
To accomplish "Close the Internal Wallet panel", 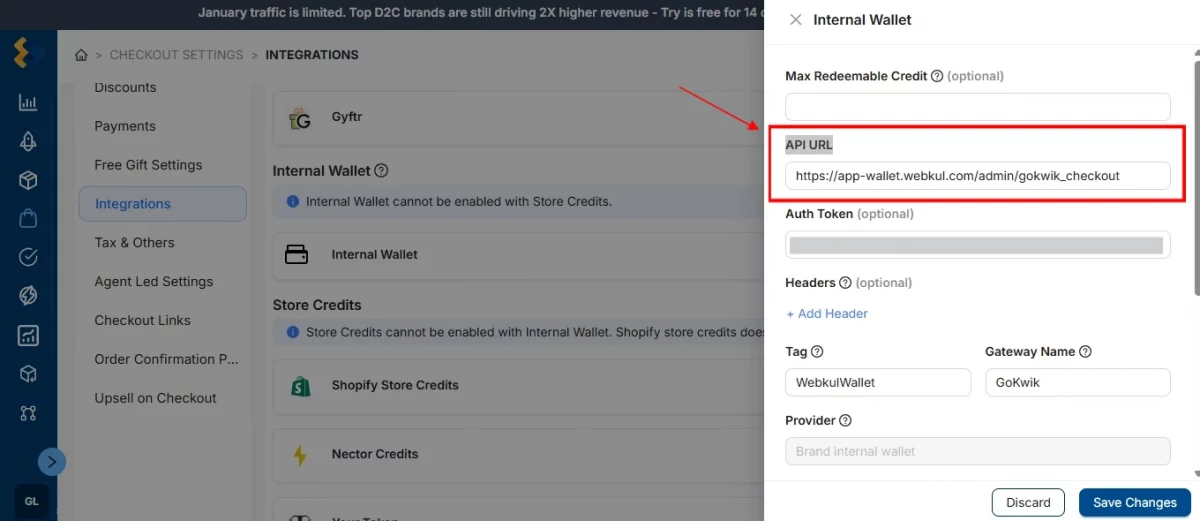I will (796, 20).
